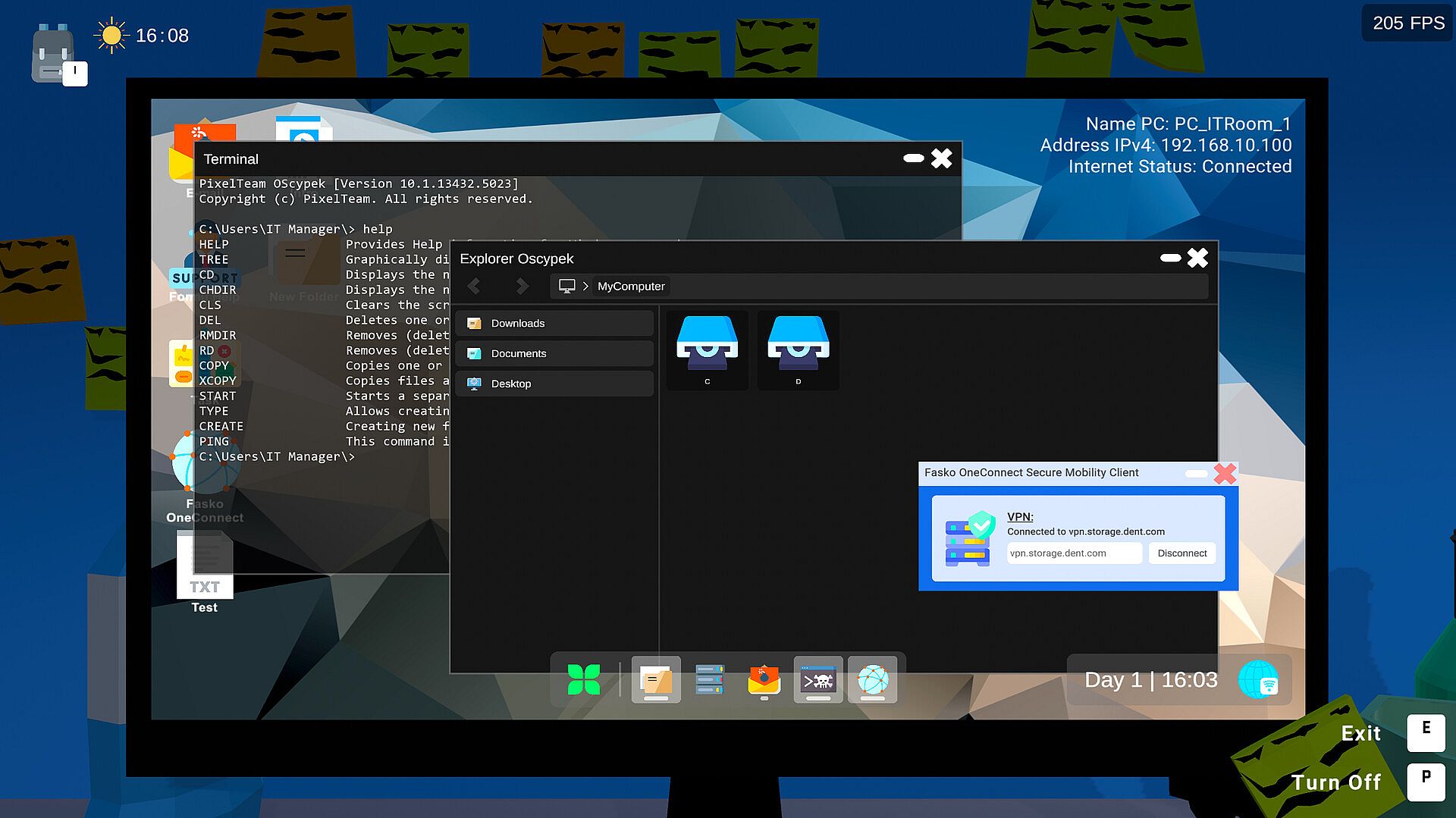This screenshot has height=818, width=1456.
Task: Open the network globe Wi-Fi tray icon
Action: pyautogui.click(x=1258, y=679)
